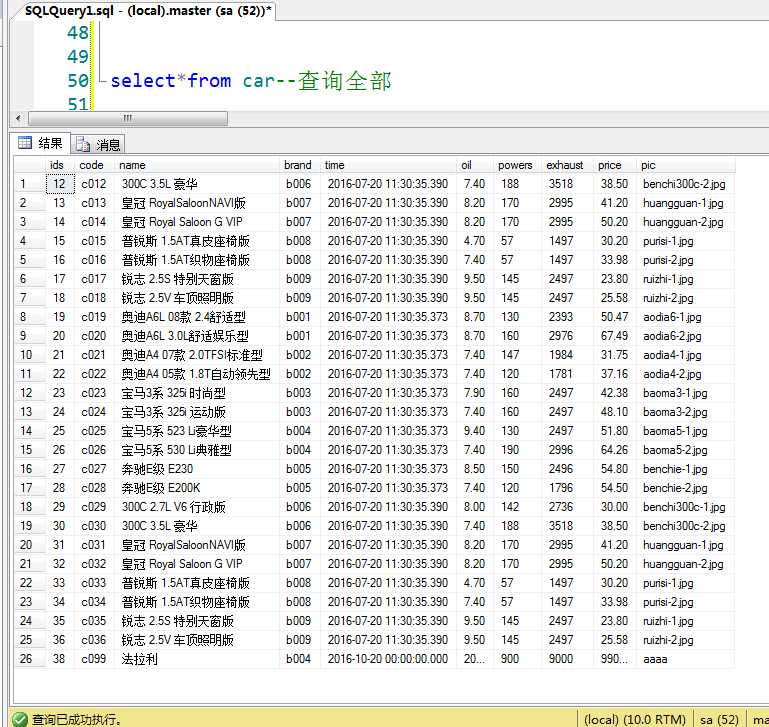The width and height of the screenshot is (769, 727).
Task: Click the pic cell aaaa
Action: click(685, 659)
